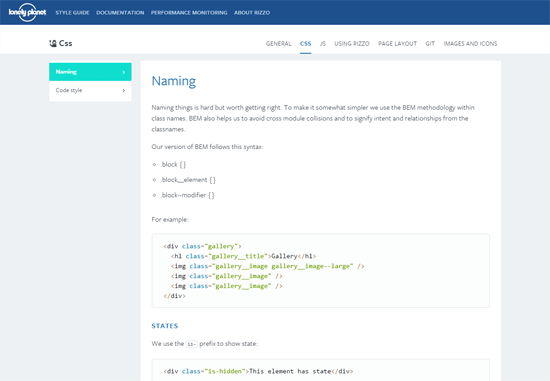Image resolution: width=550 pixels, height=381 pixels.
Task: Click the icon beside the Css heading
Action: pos(53,43)
